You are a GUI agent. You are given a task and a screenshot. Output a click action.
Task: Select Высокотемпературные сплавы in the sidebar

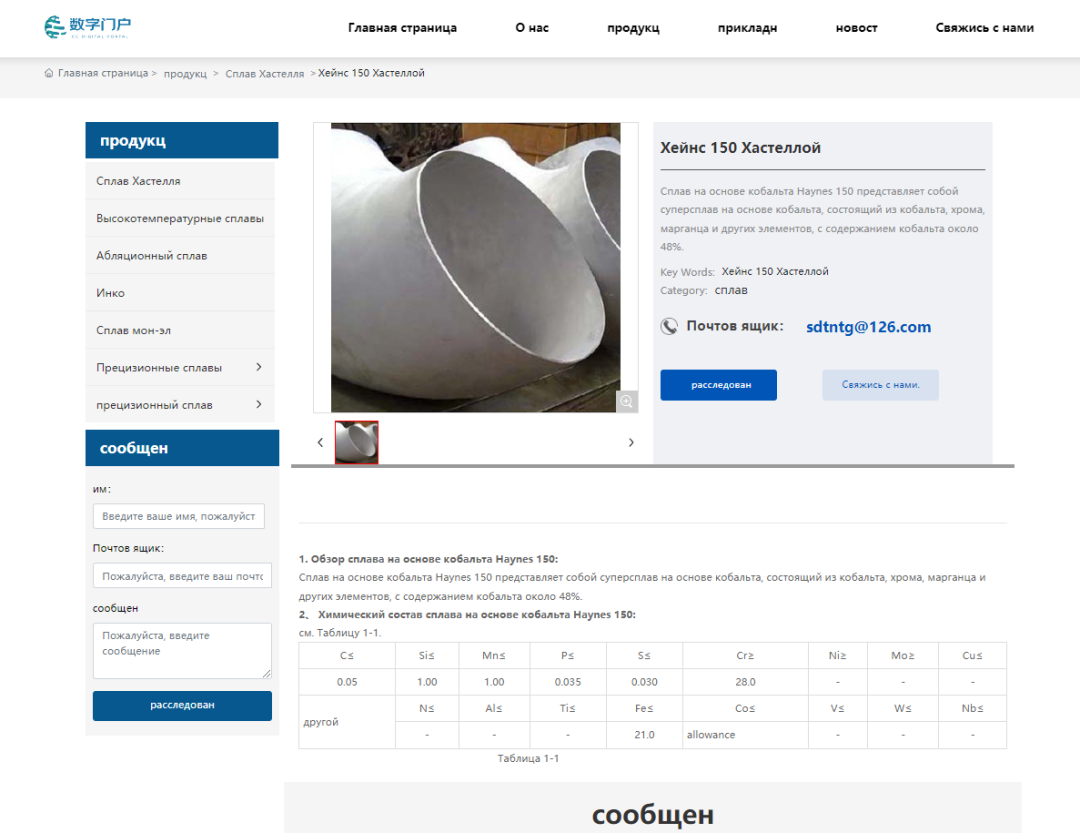coord(180,218)
